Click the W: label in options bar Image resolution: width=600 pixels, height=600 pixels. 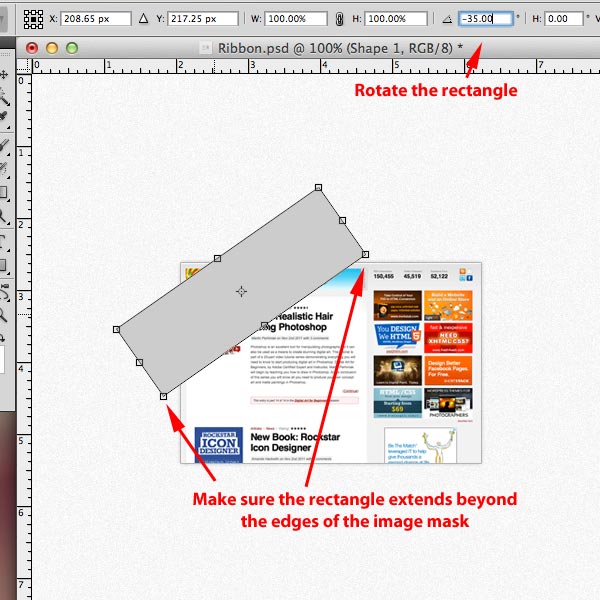point(256,19)
